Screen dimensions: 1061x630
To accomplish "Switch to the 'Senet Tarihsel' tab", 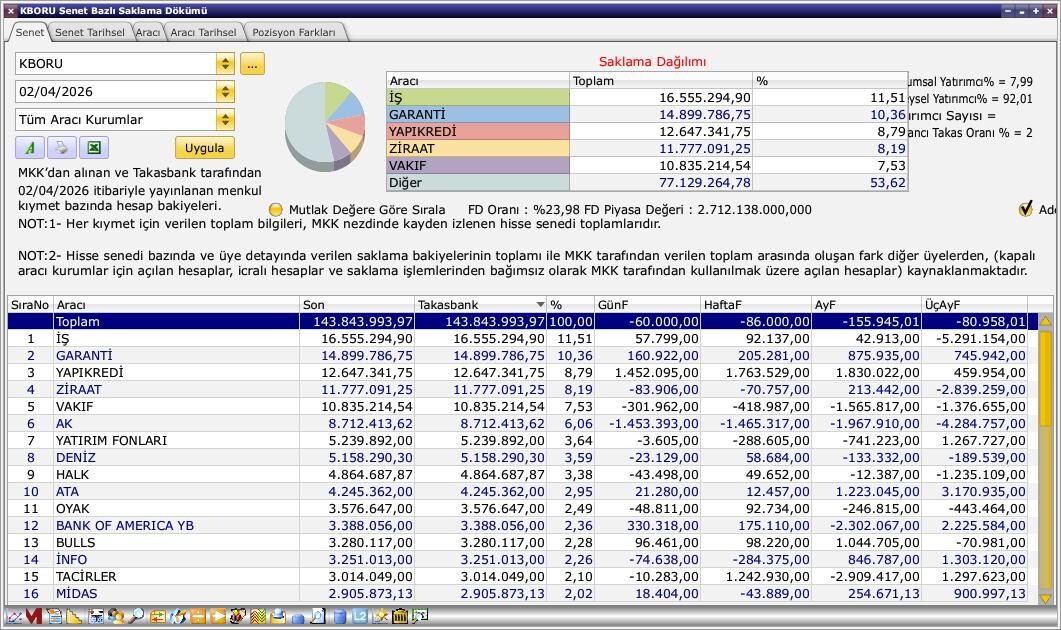I will click(90, 32).
